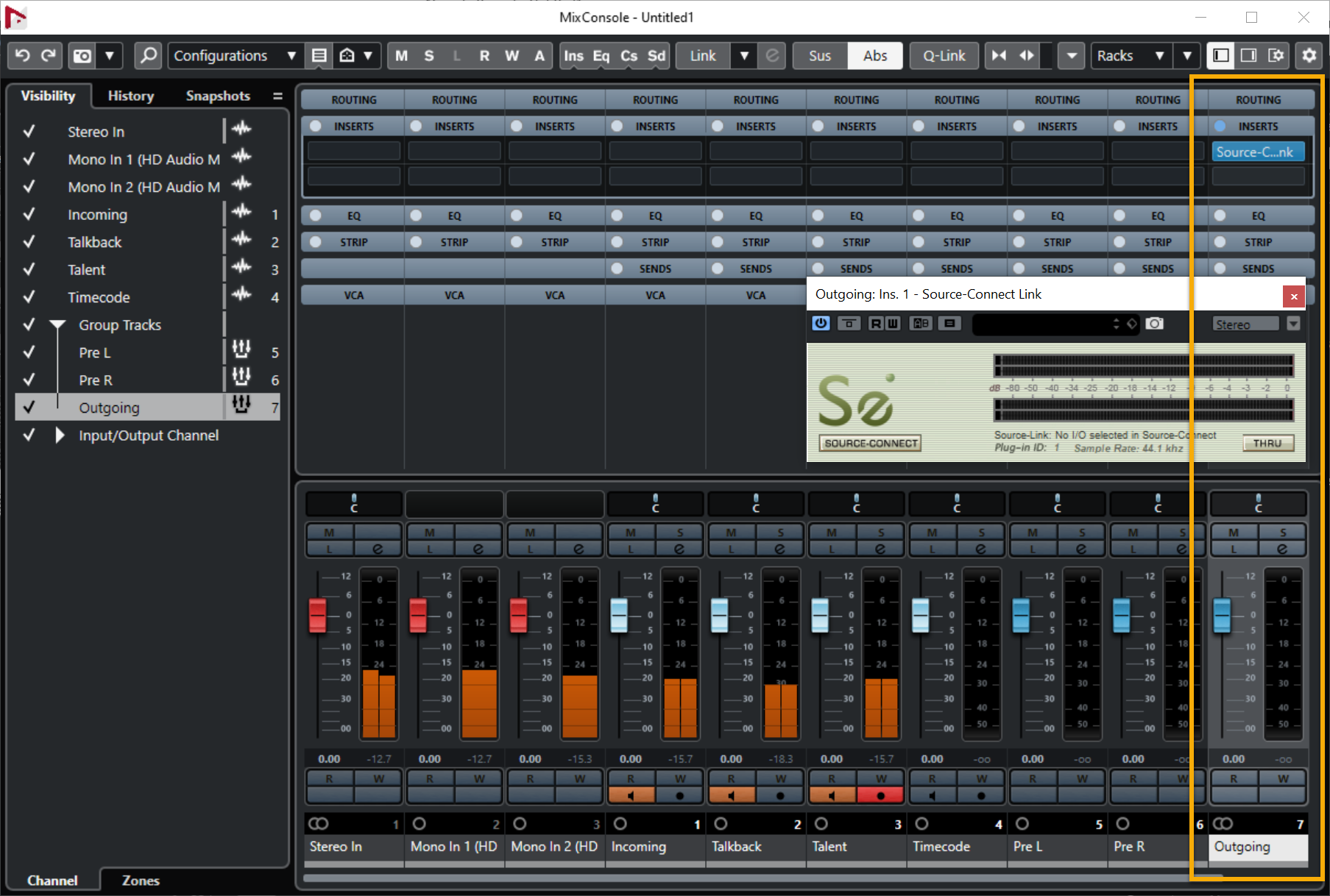Collapse the Group Tracks tree folder
This screenshot has width=1330, height=896.
(58, 325)
